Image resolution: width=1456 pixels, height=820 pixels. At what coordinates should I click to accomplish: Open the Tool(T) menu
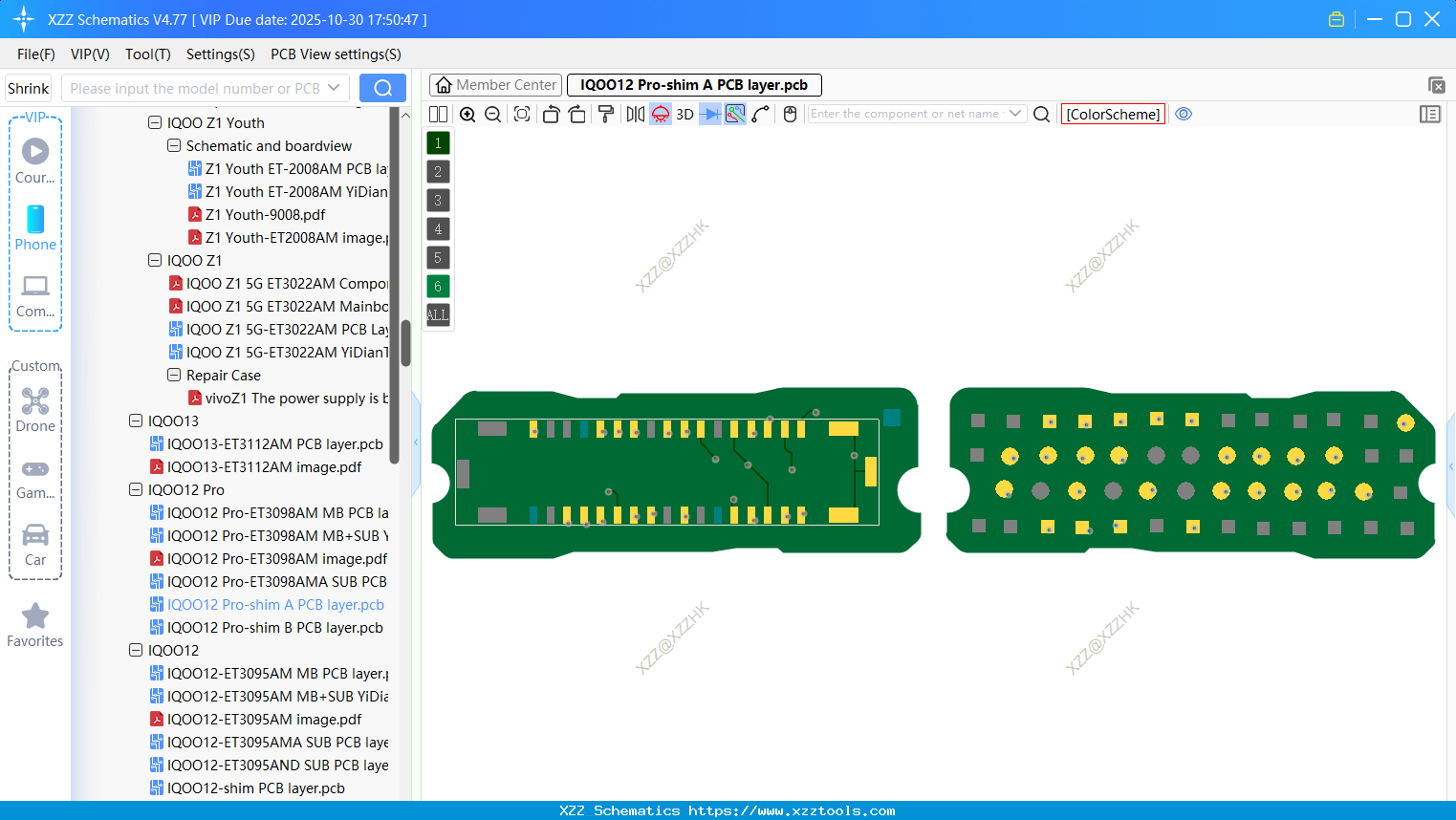click(148, 54)
